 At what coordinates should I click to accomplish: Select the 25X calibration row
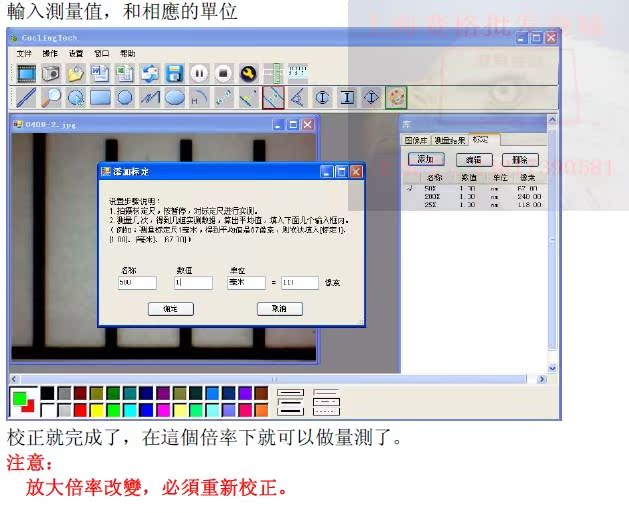[x=475, y=205]
